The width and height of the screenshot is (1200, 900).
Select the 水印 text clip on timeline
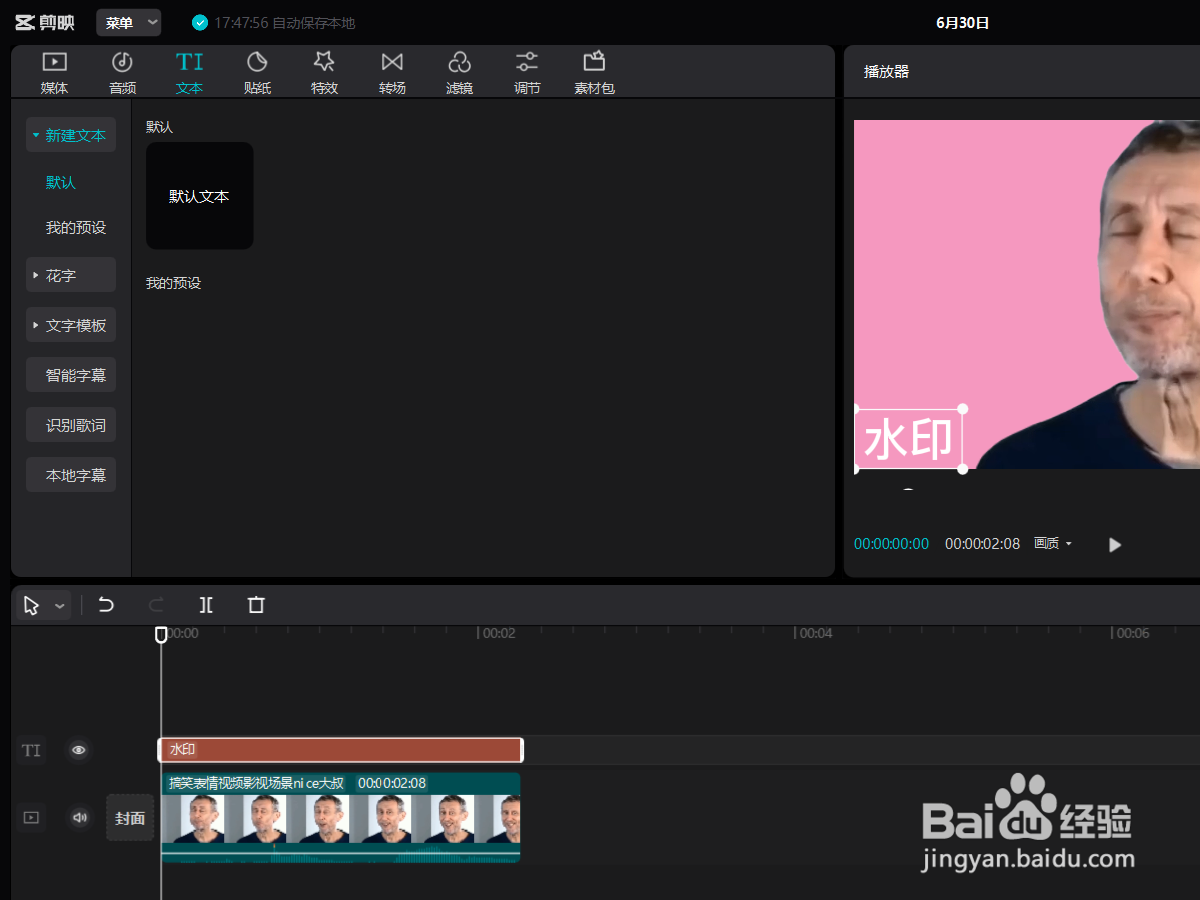coord(340,750)
